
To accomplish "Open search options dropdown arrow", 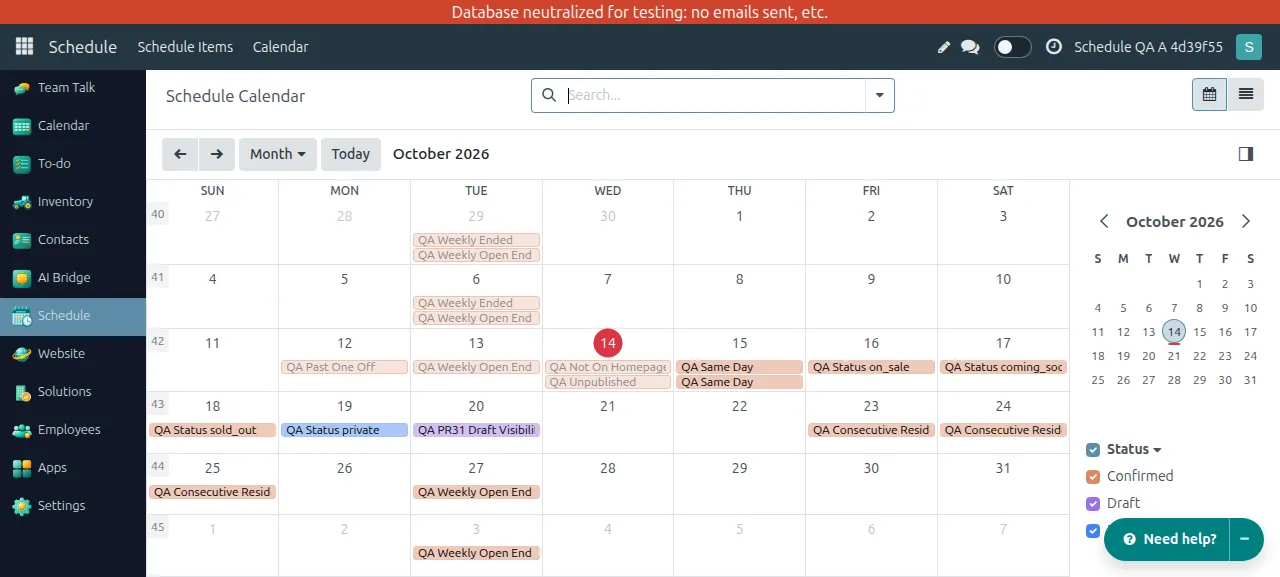I will pos(880,95).
